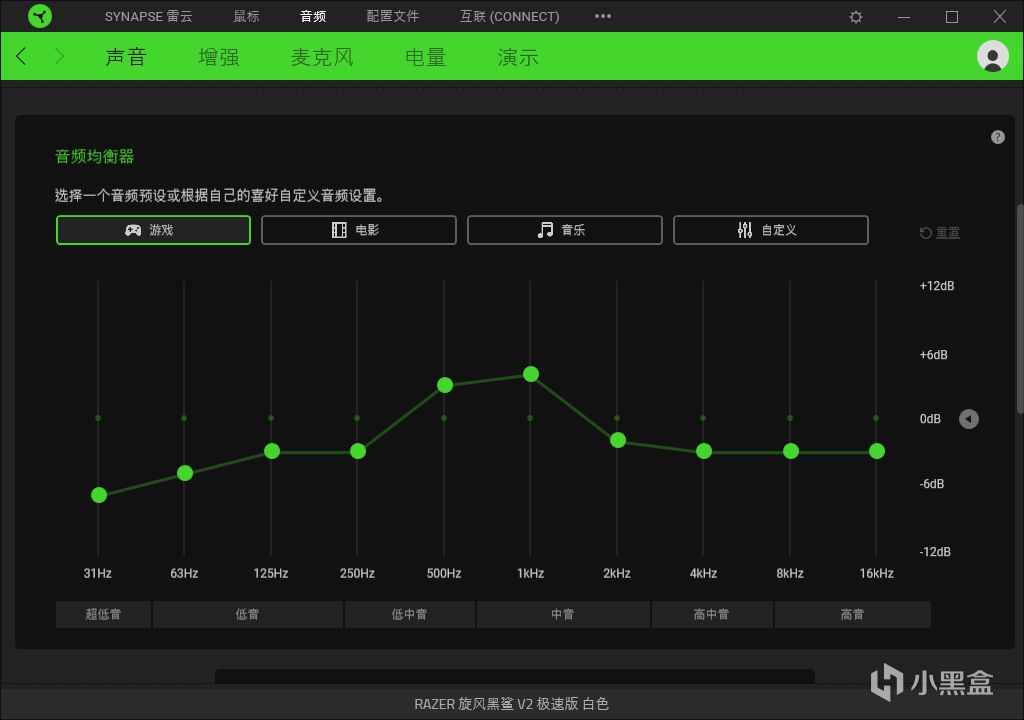Click the vertical scrollbar on the right
The image size is (1024, 720).
1019,300
